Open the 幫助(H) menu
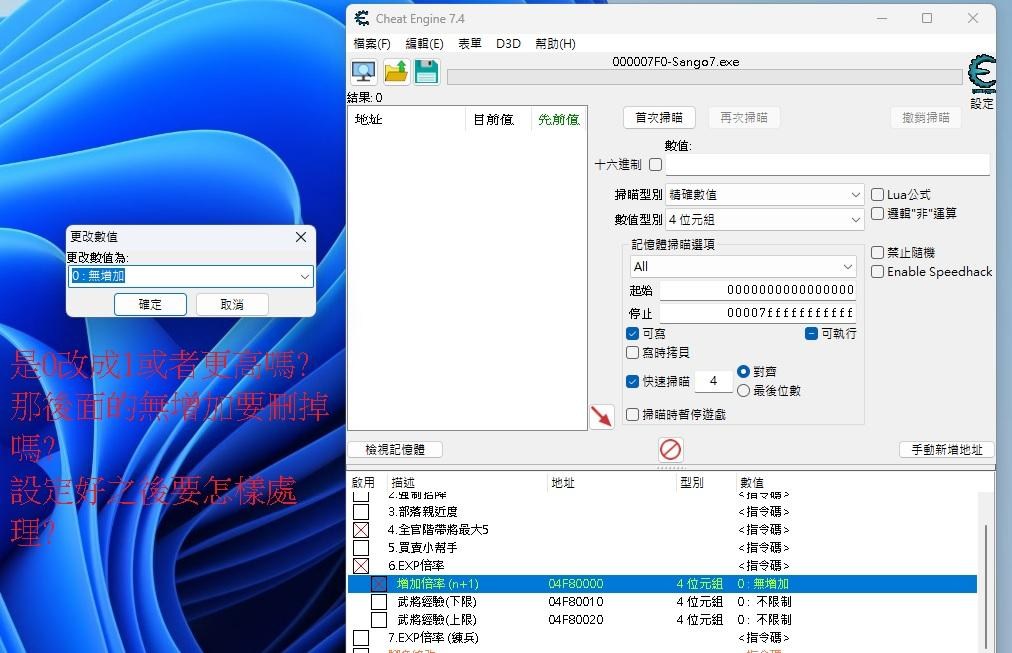Viewport: 1012px width, 653px height. [x=555, y=43]
